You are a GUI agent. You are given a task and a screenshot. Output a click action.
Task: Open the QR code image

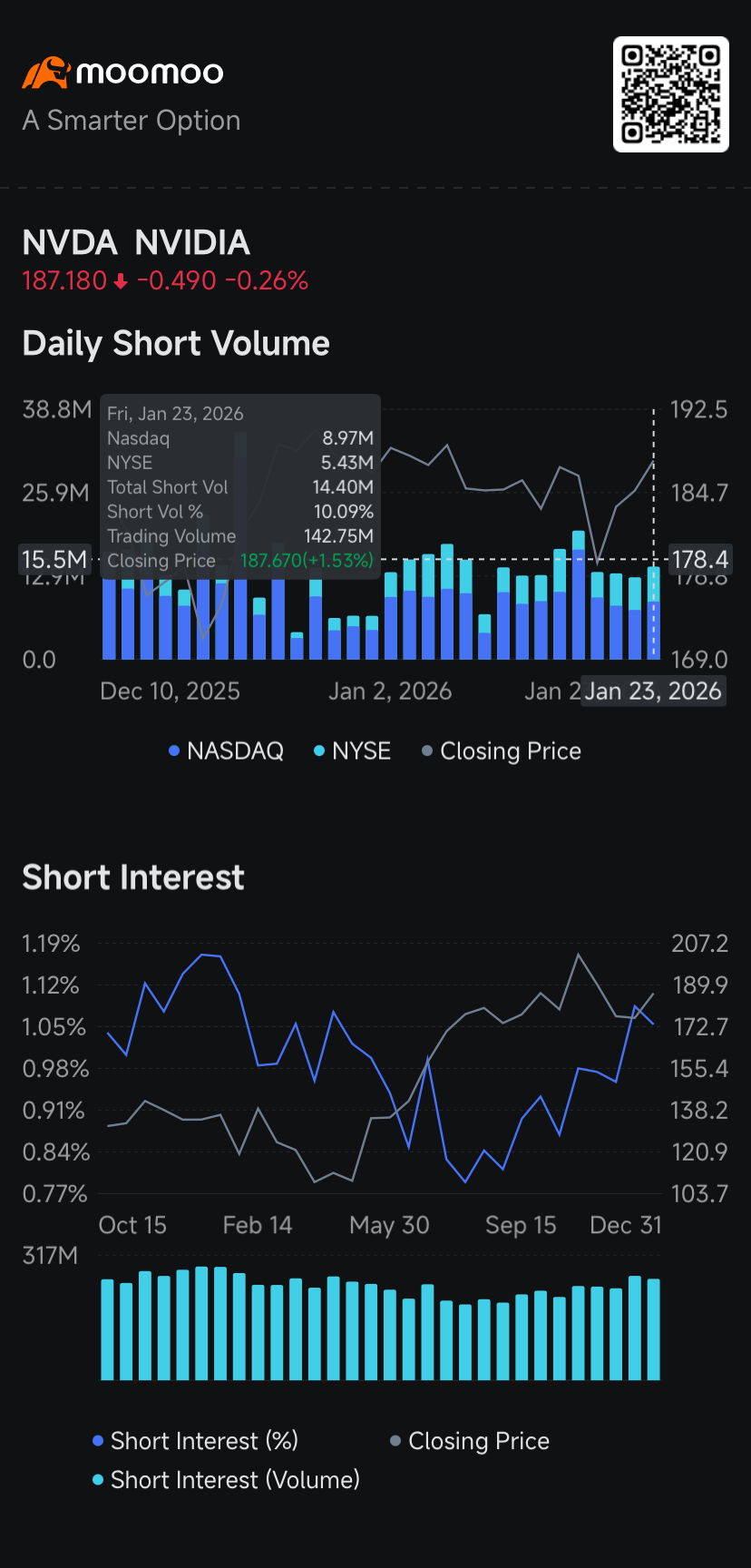(671, 94)
